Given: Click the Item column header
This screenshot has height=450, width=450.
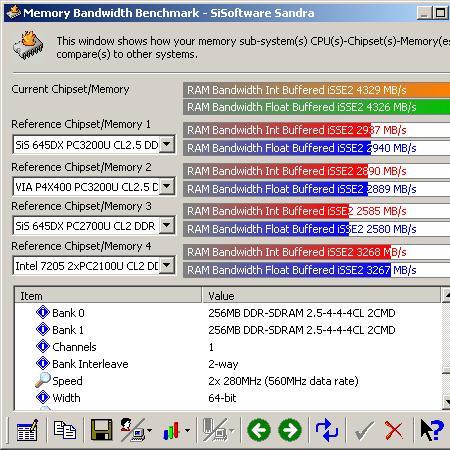Looking at the screenshot, I should [x=108, y=295].
